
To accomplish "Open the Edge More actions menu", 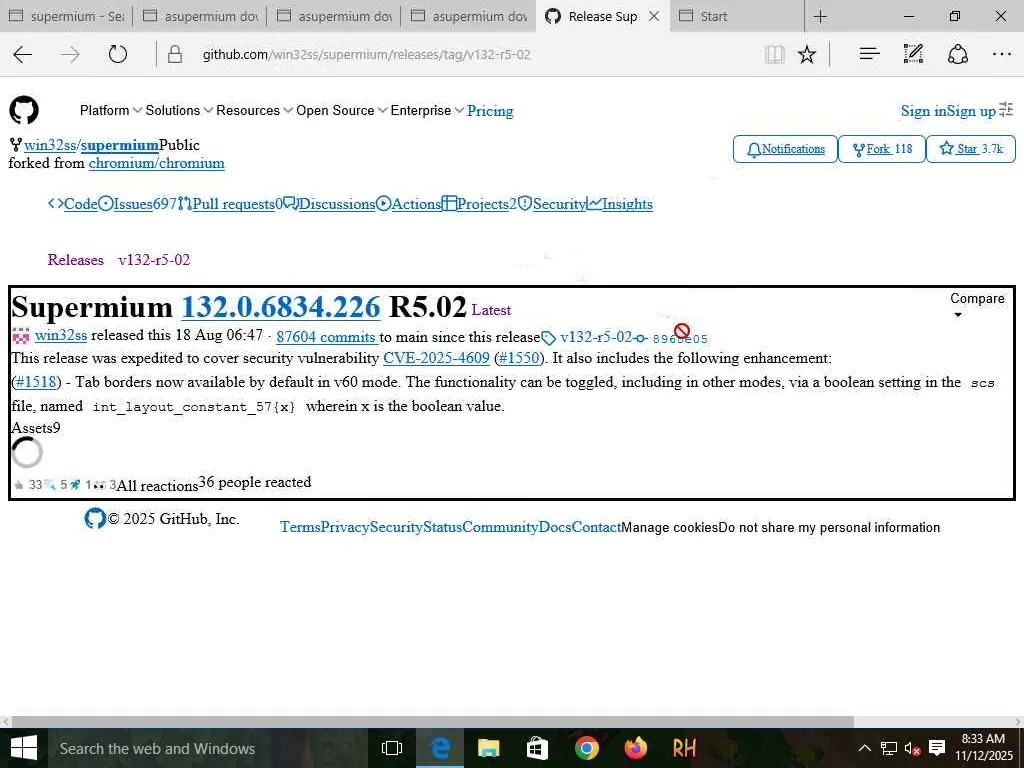I will pos(1001,54).
